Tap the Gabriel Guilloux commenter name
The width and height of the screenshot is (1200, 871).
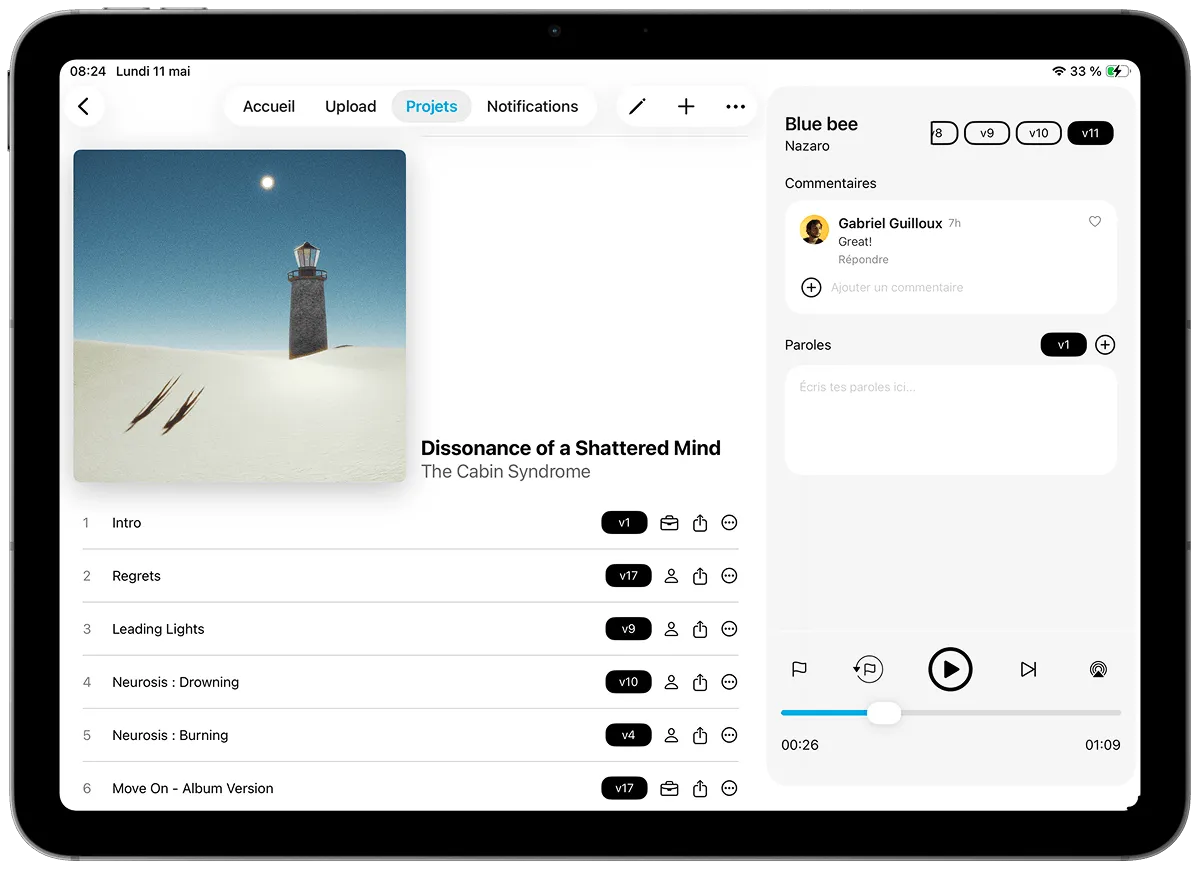click(890, 223)
